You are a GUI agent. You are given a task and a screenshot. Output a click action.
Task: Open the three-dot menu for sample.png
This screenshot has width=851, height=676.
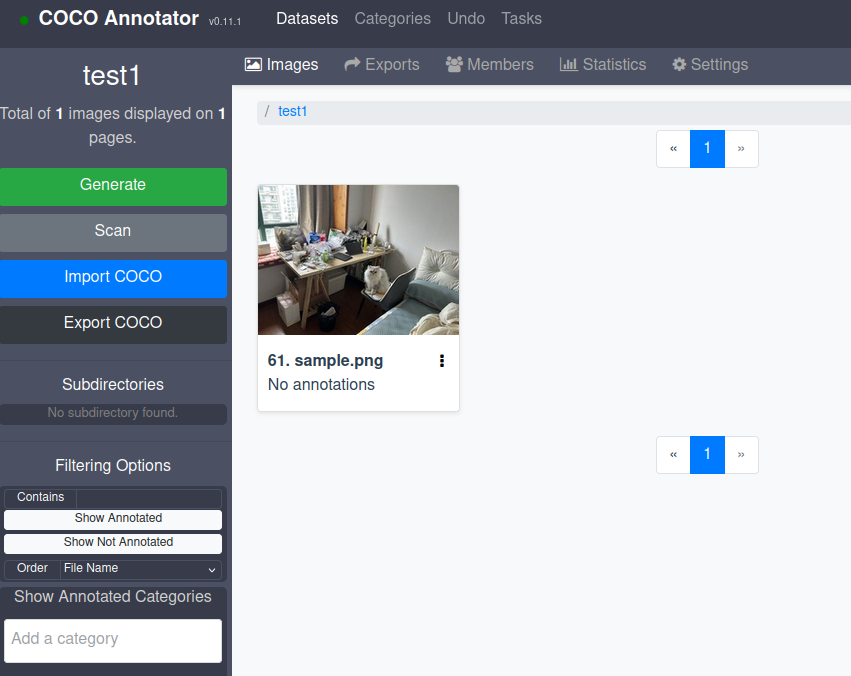pos(442,361)
